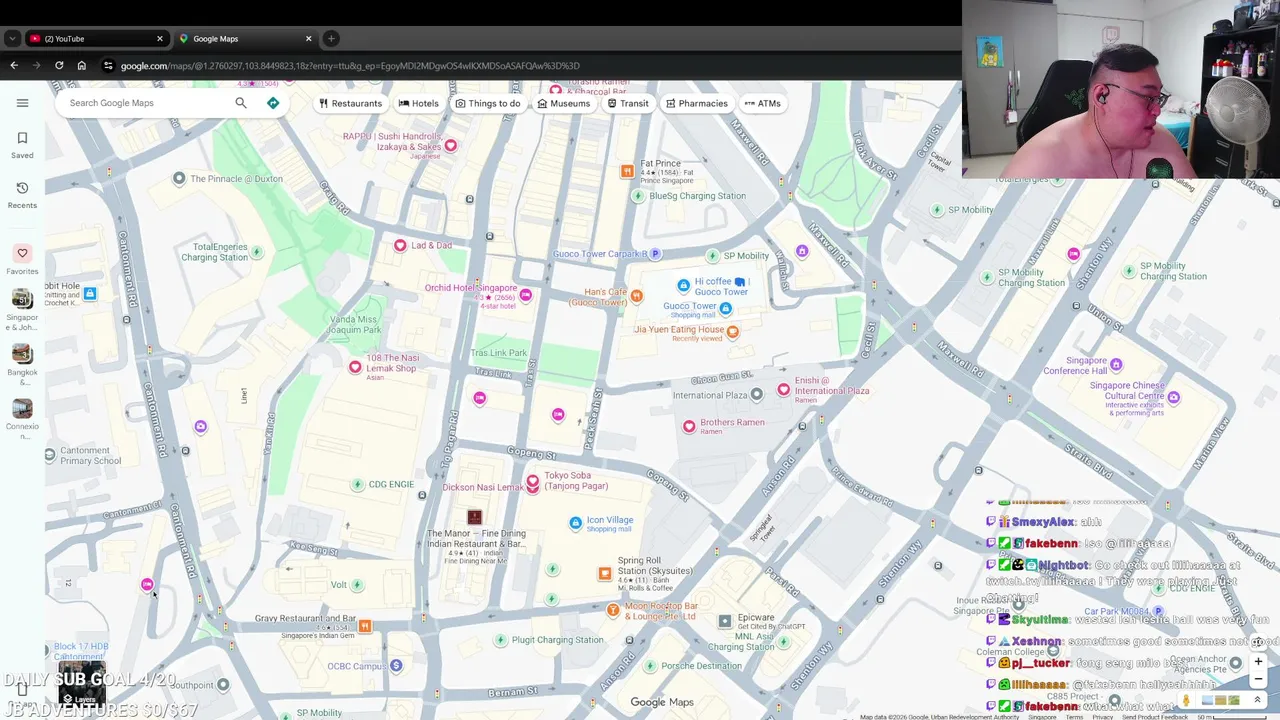The width and height of the screenshot is (1280, 720).
Task: Click The Manor fine dining pin
Action: tap(474, 517)
